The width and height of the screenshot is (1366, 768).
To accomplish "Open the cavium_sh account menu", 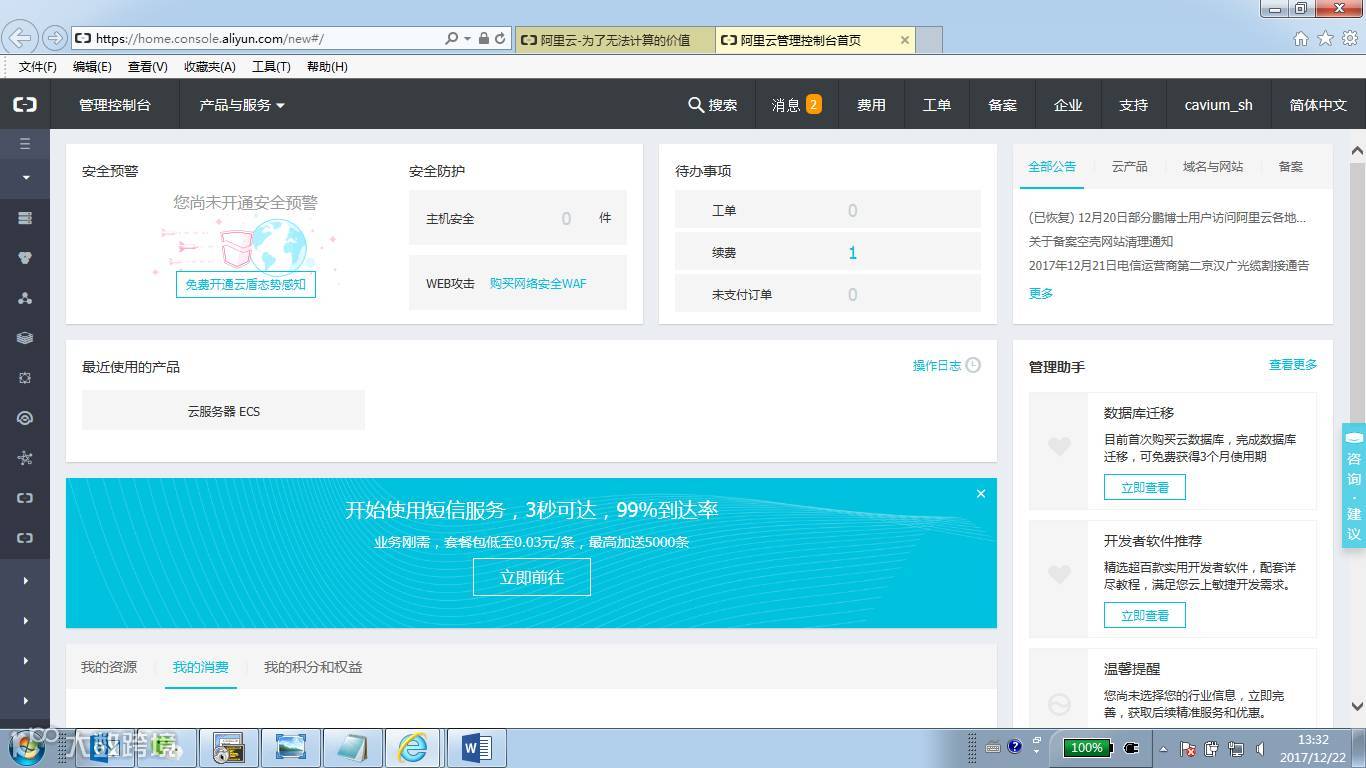I will (x=1219, y=105).
